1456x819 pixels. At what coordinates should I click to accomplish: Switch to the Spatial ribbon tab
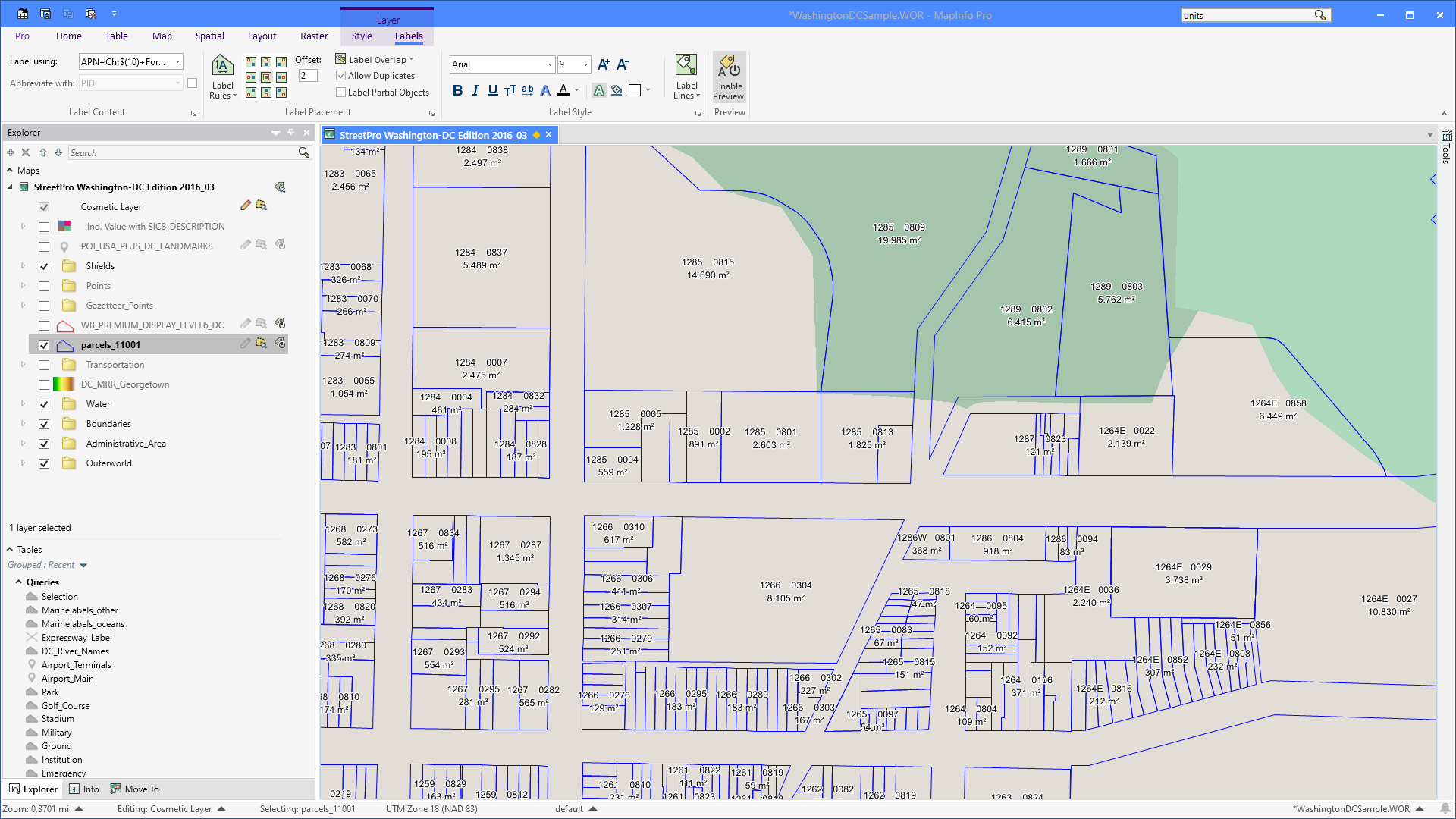point(209,36)
